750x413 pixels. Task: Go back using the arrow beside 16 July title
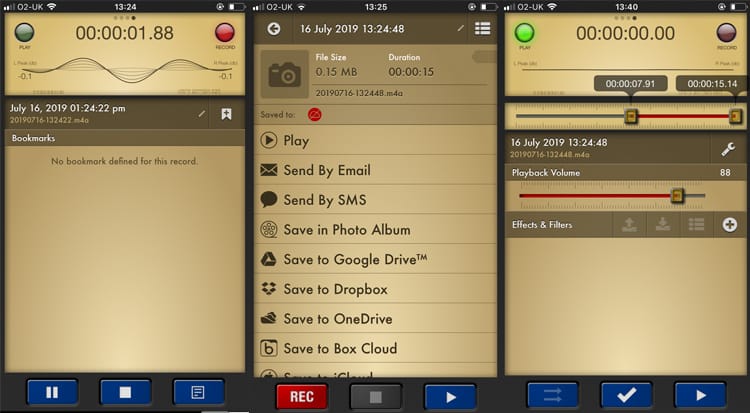[x=274, y=29]
